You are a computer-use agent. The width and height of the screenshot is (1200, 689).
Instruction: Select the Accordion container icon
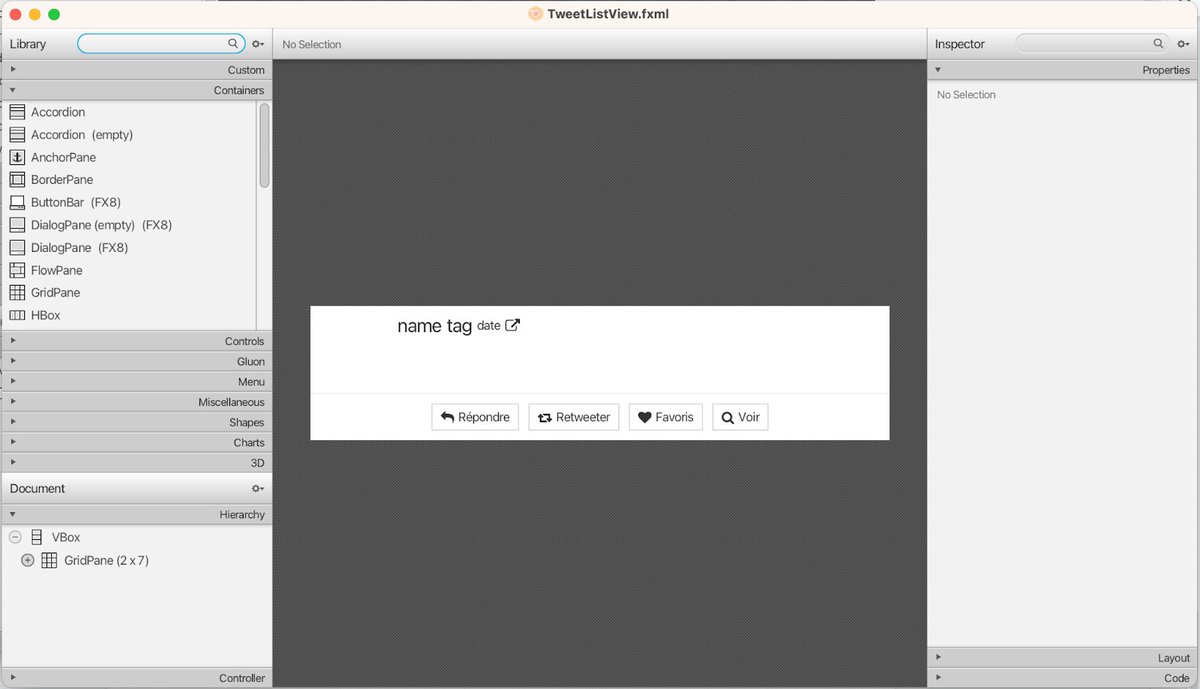coord(17,112)
